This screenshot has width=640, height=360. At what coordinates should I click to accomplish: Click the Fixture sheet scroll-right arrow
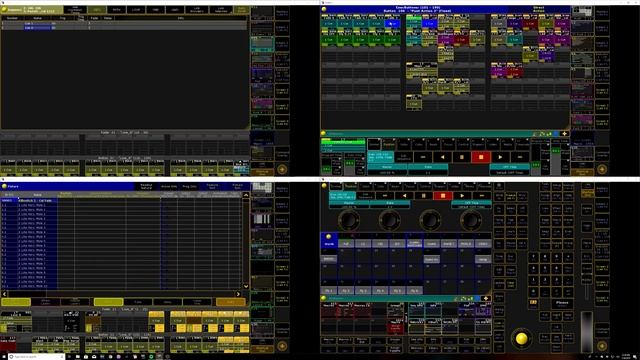(x=238, y=294)
